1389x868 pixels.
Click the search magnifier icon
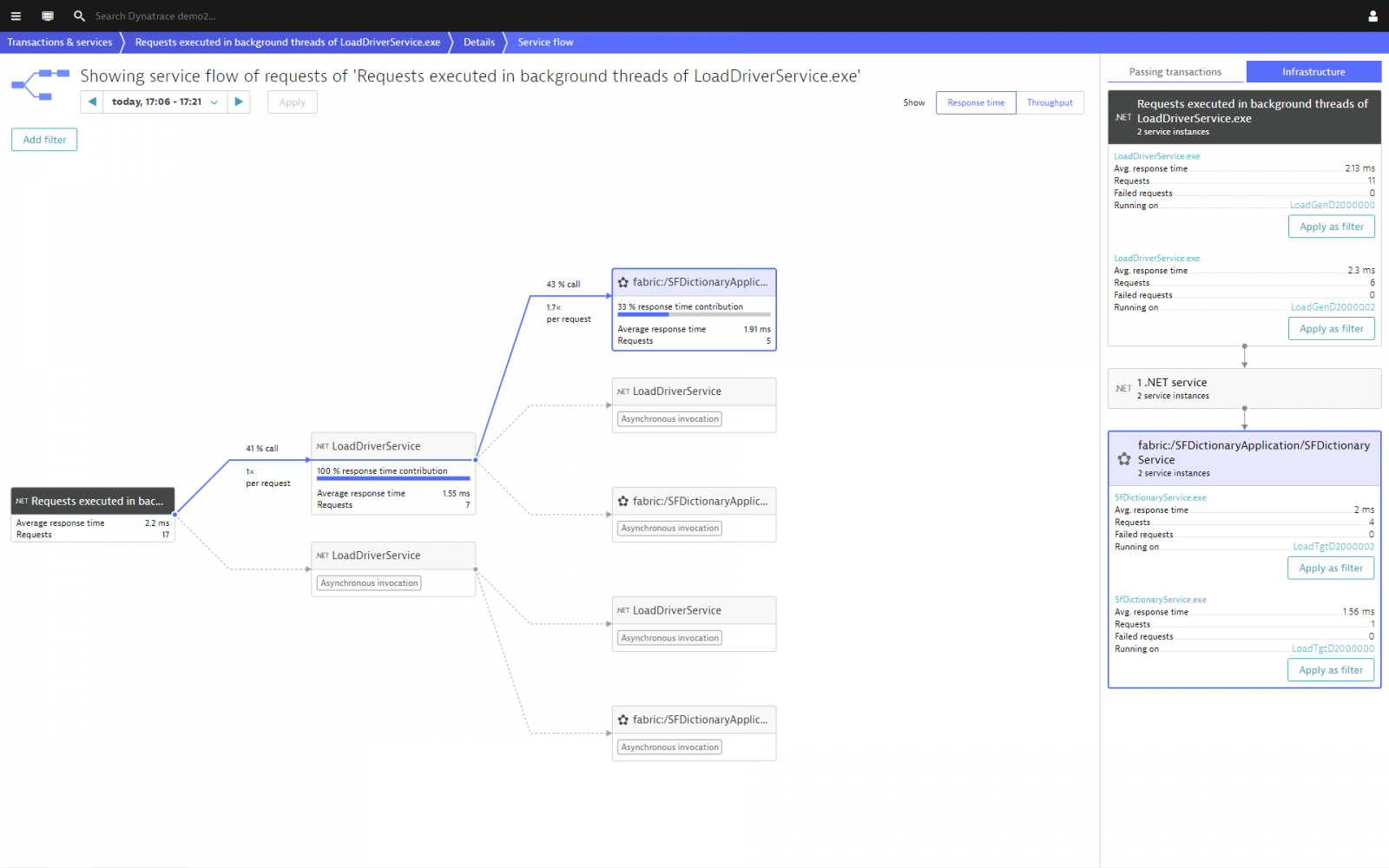79,16
